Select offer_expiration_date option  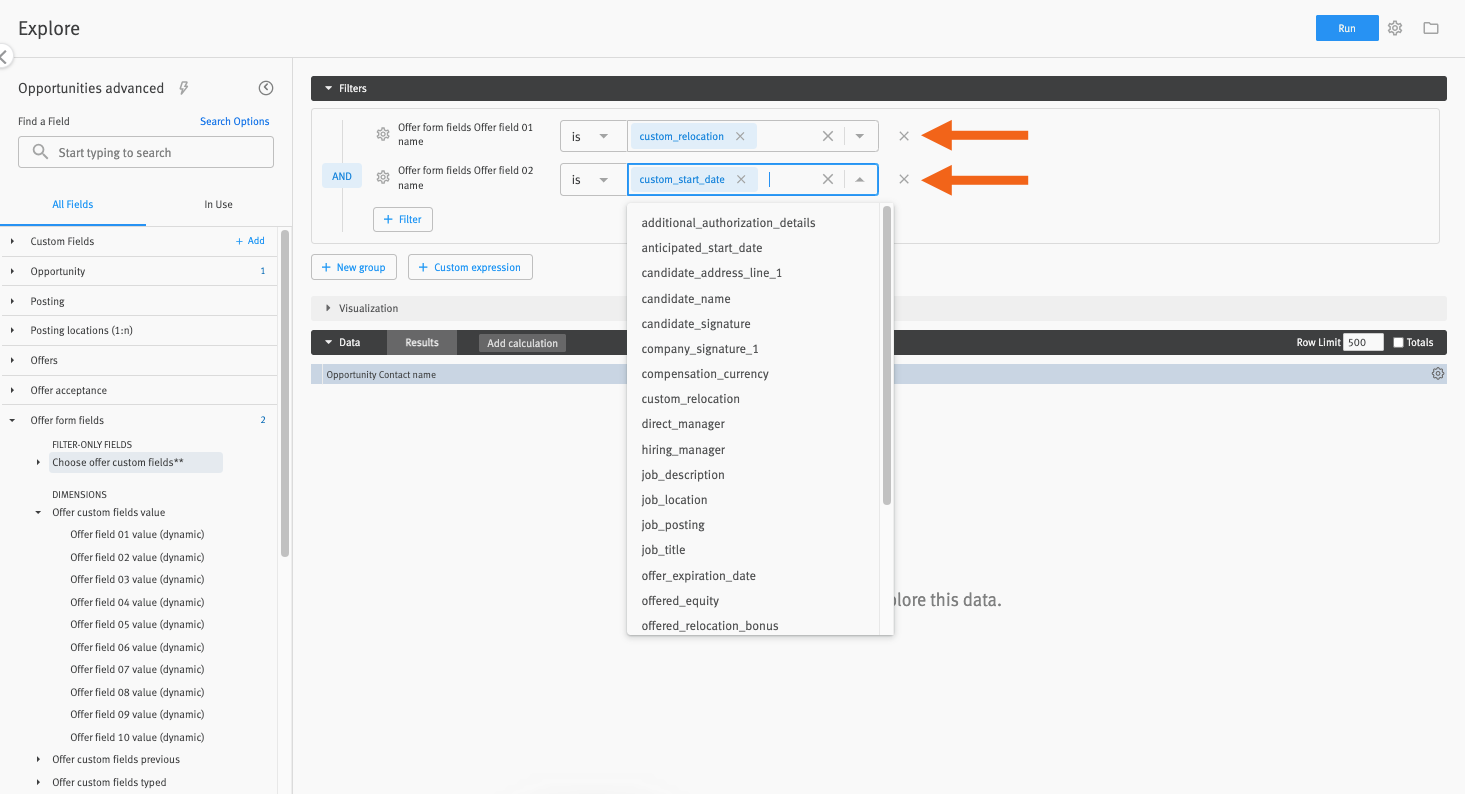pos(698,576)
